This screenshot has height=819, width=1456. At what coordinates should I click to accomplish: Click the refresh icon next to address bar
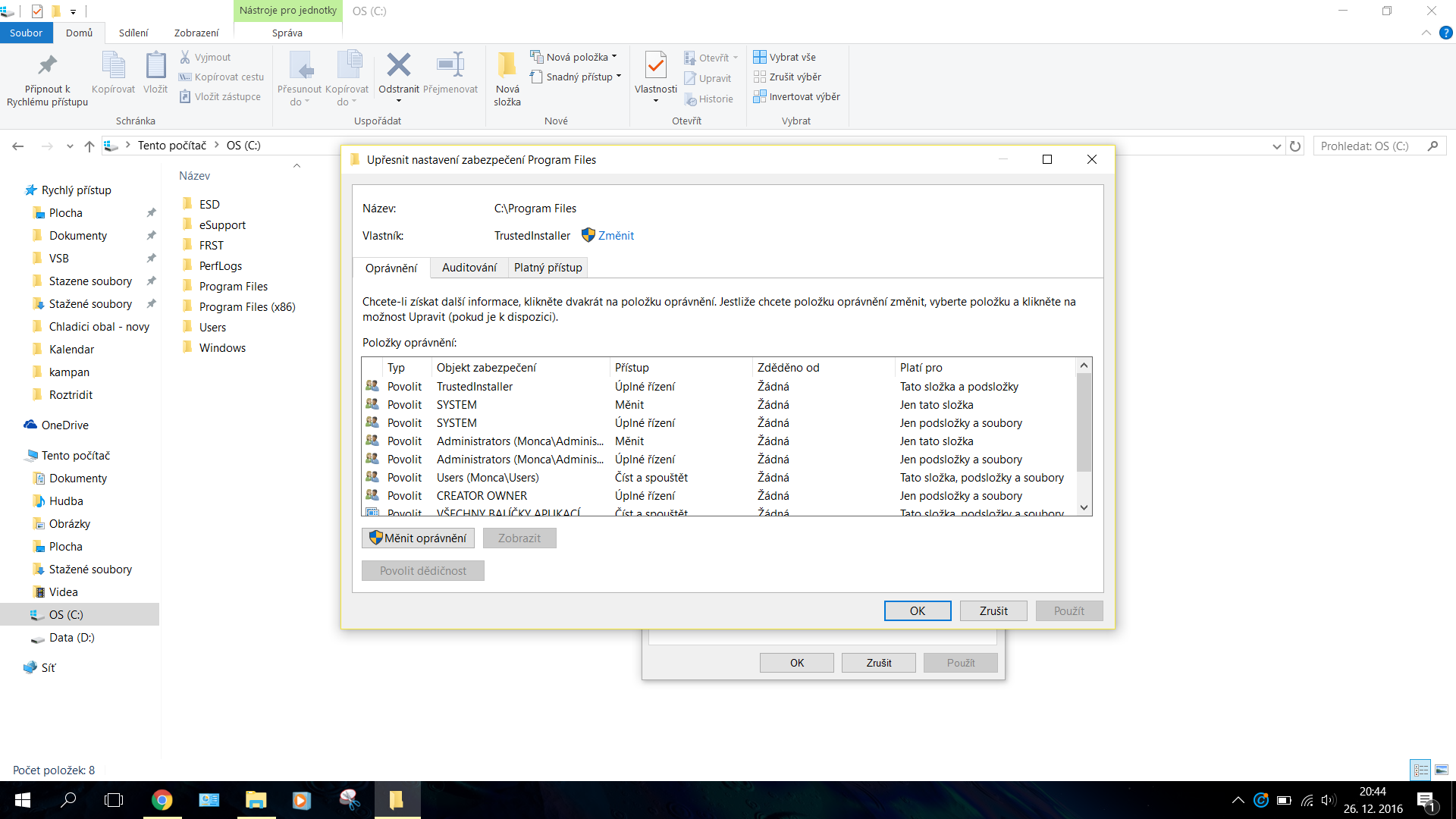pyautogui.click(x=1295, y=146)
